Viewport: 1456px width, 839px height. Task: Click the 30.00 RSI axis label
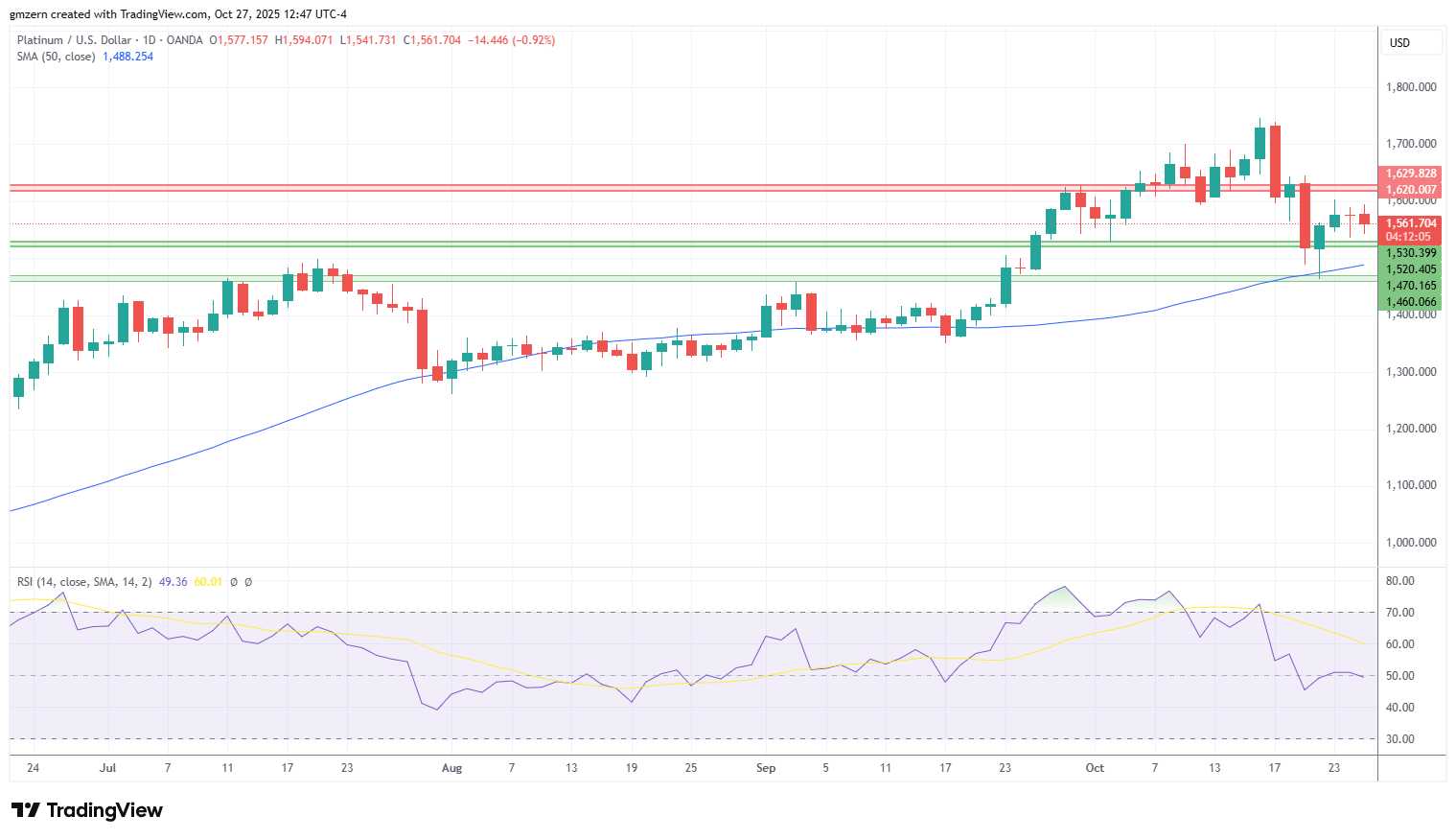click(1400, 739)
